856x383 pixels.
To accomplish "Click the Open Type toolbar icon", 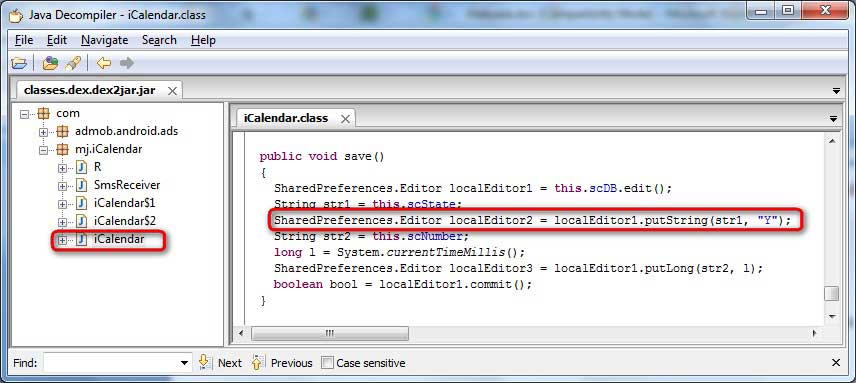I will tap(50, 63).
